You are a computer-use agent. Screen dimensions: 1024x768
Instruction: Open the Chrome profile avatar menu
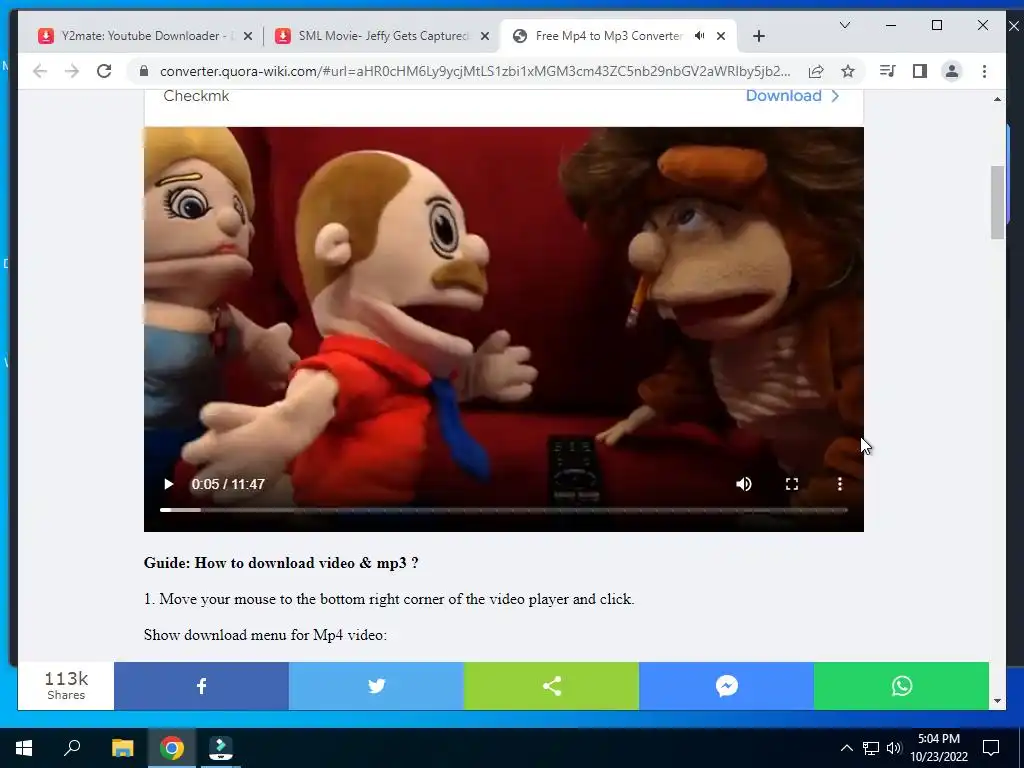point(952,71)
